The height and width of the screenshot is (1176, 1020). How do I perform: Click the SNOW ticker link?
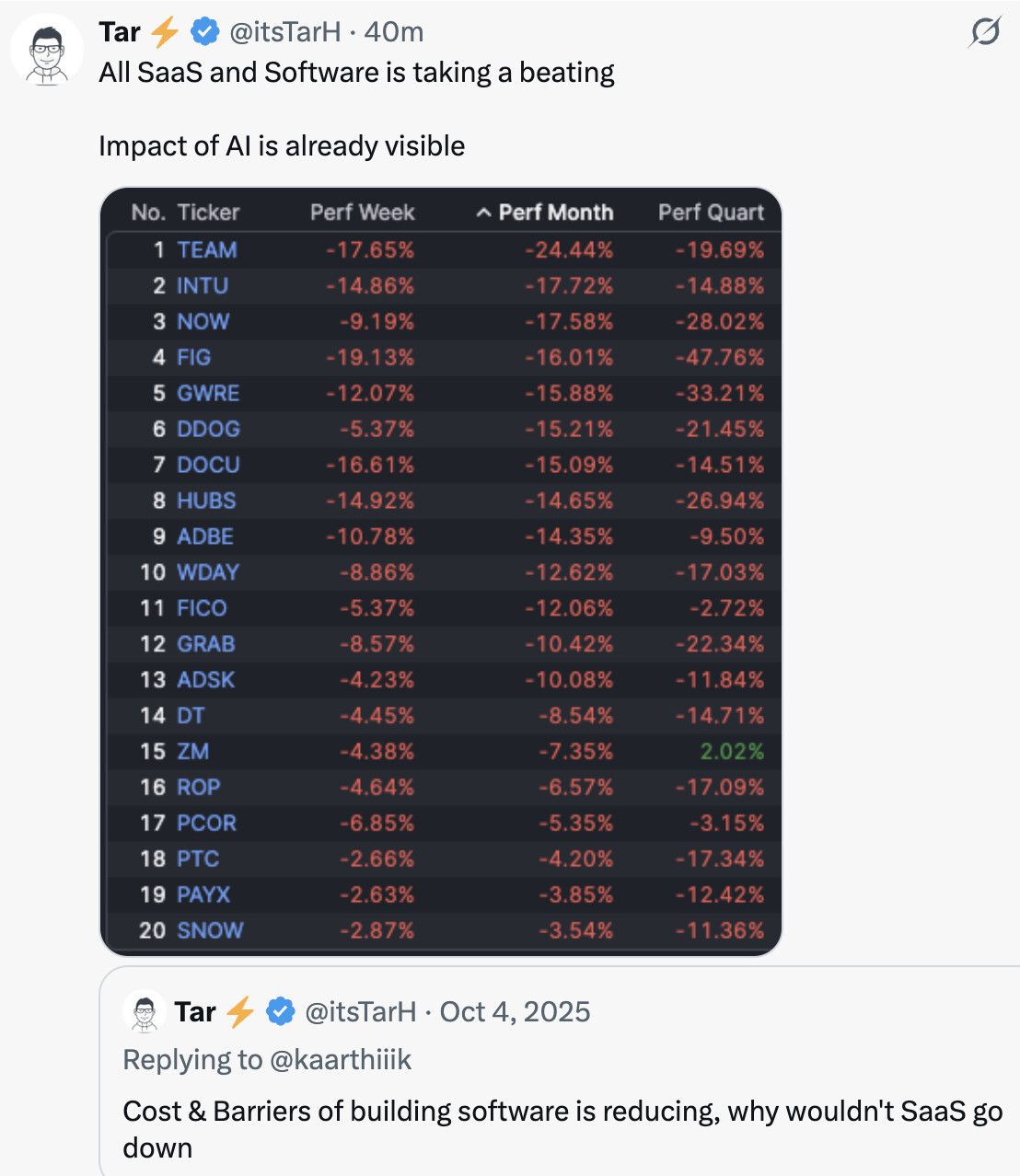(x=210, y=930)
